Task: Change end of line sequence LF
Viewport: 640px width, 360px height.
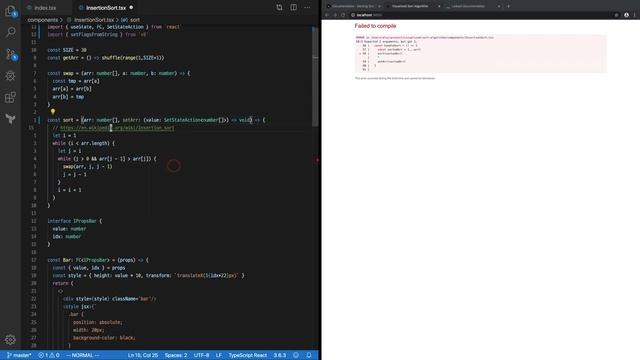Action: pyautogui.click(x=219, y=355)
